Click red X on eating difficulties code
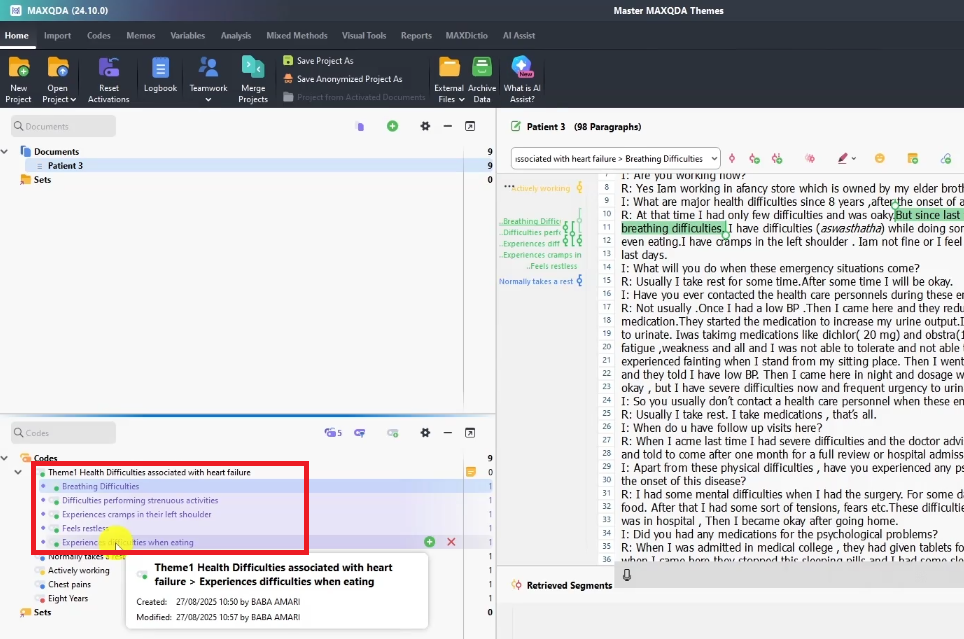This screenshot has height=639, width=964. pyautogui.click(x=451, y=542)
